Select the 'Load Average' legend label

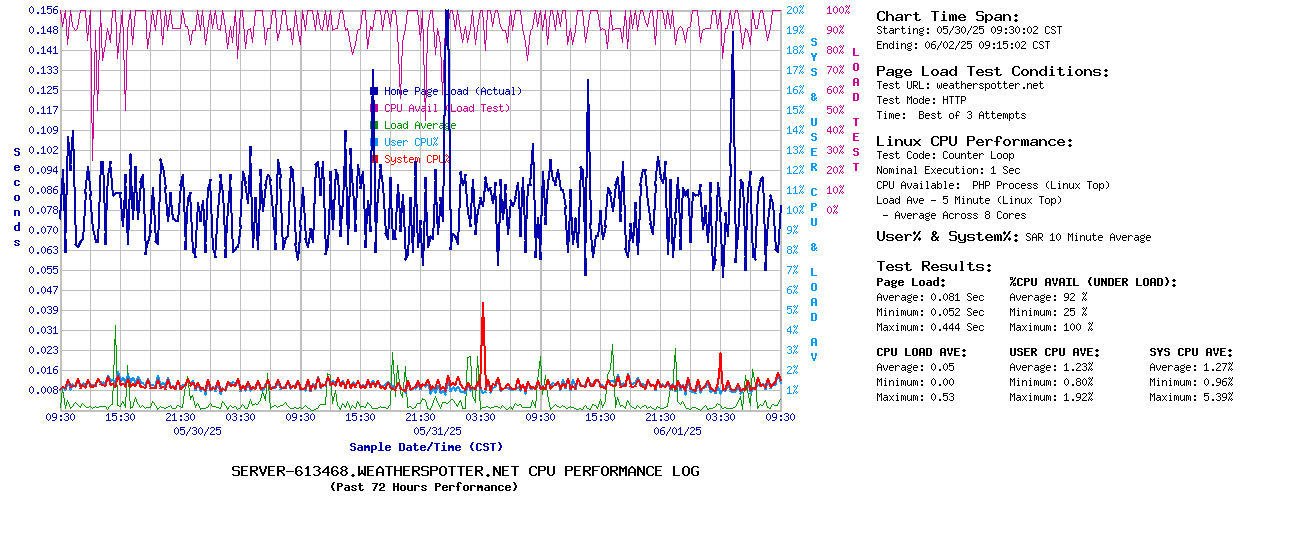click(420, 125)
